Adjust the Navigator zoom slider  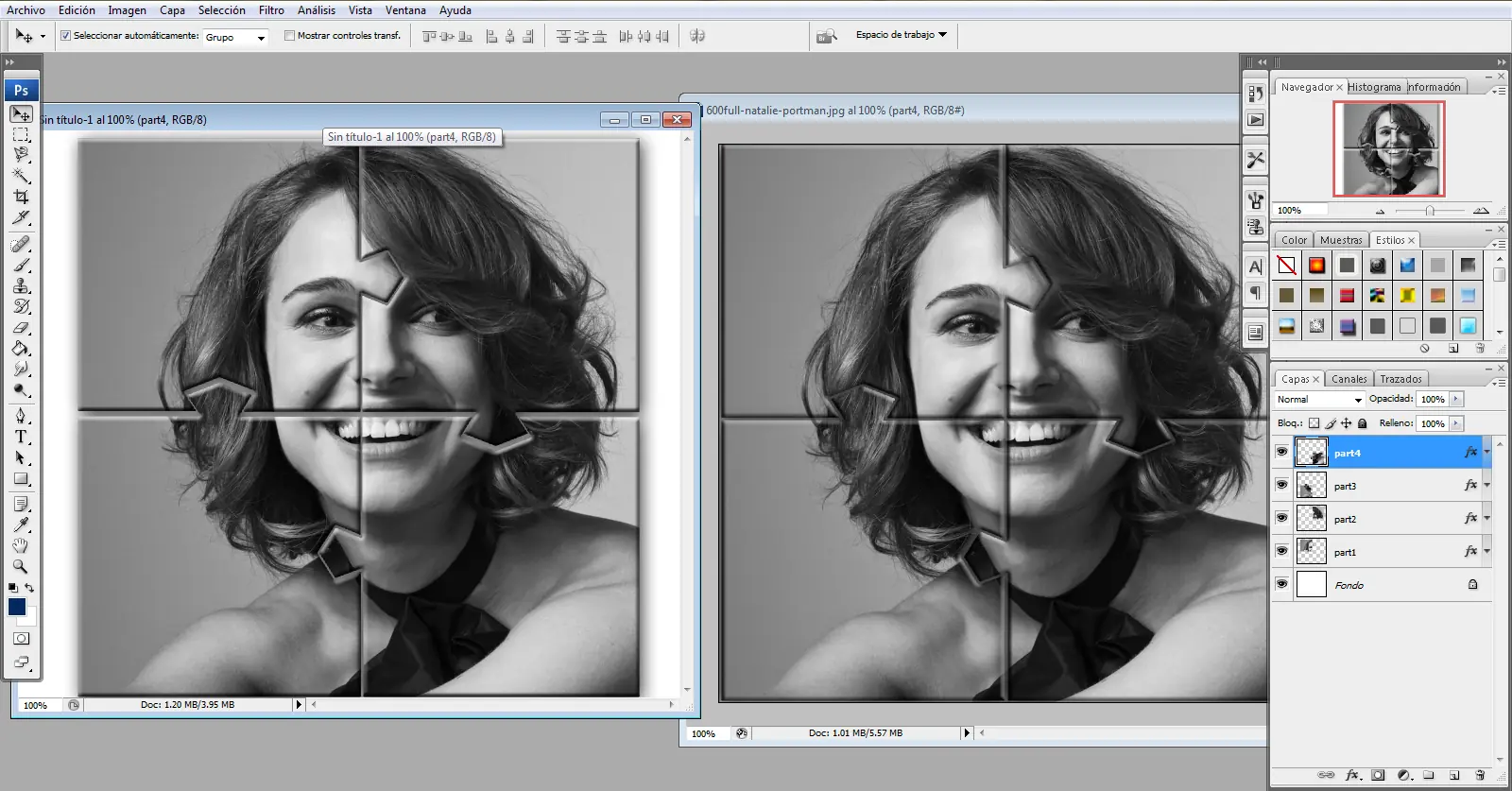[x=1430, y=211]
